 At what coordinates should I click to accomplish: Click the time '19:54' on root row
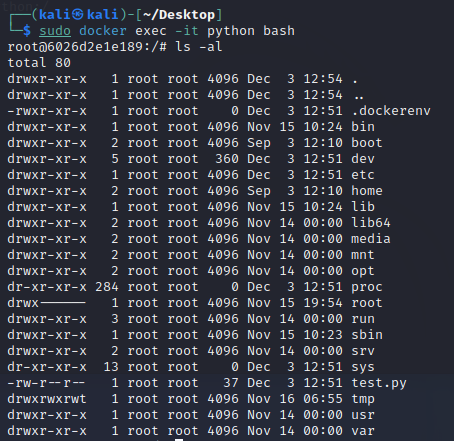pos(323,303)
